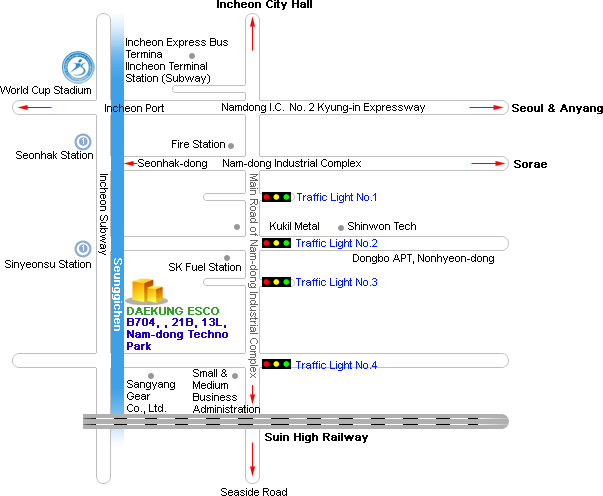Click the gray dot marking Fire Station
This screenshot has width=603, height=496.
click(x=231, y=146)
